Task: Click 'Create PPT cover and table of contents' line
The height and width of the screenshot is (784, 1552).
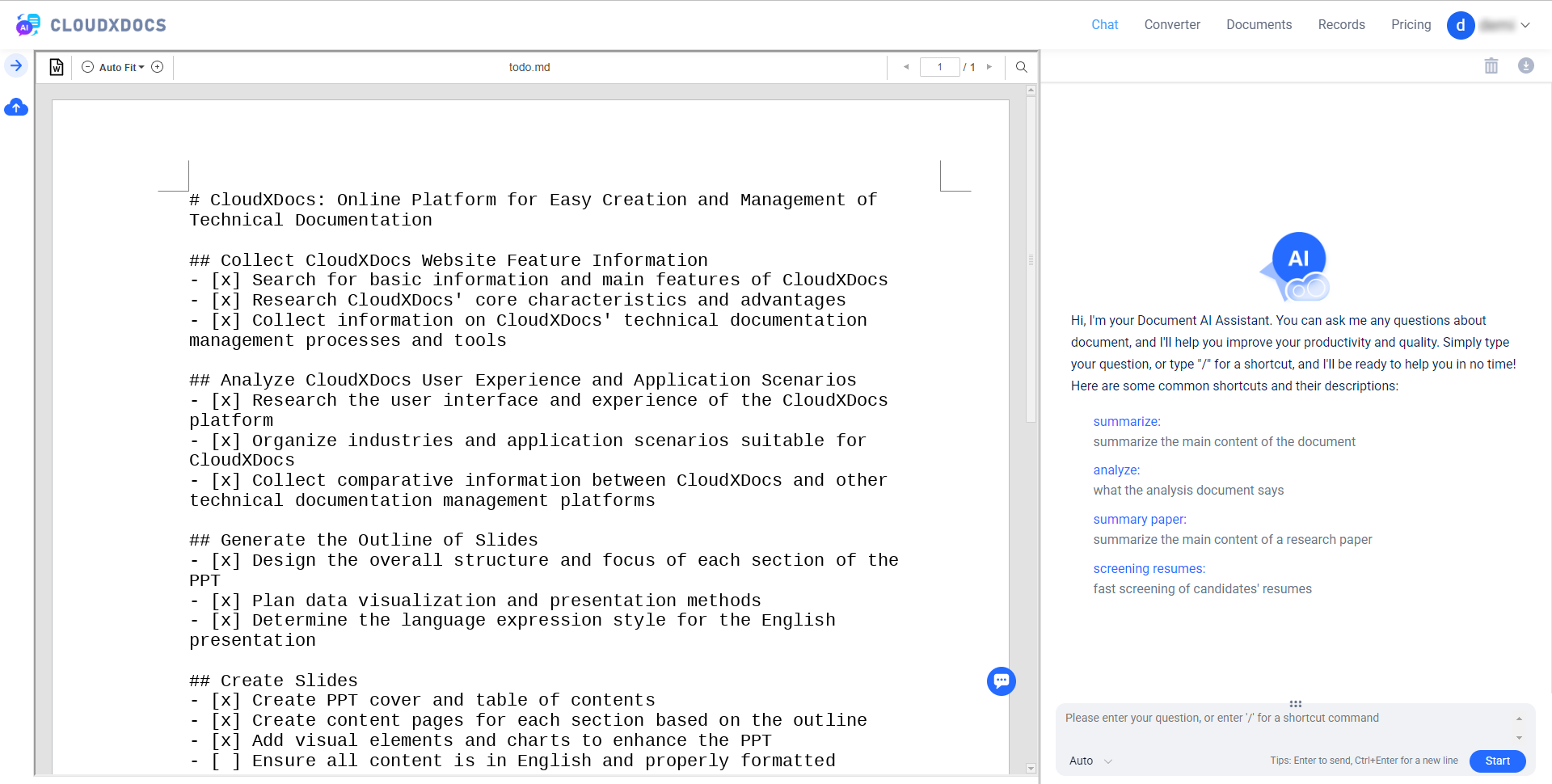Action: [x=422, y=701]
